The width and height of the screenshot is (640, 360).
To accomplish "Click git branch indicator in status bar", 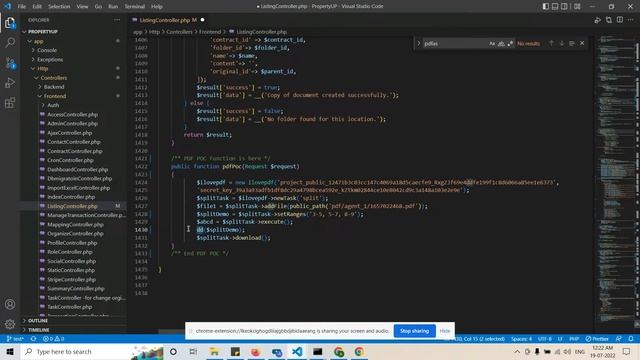I will [15, 339].
